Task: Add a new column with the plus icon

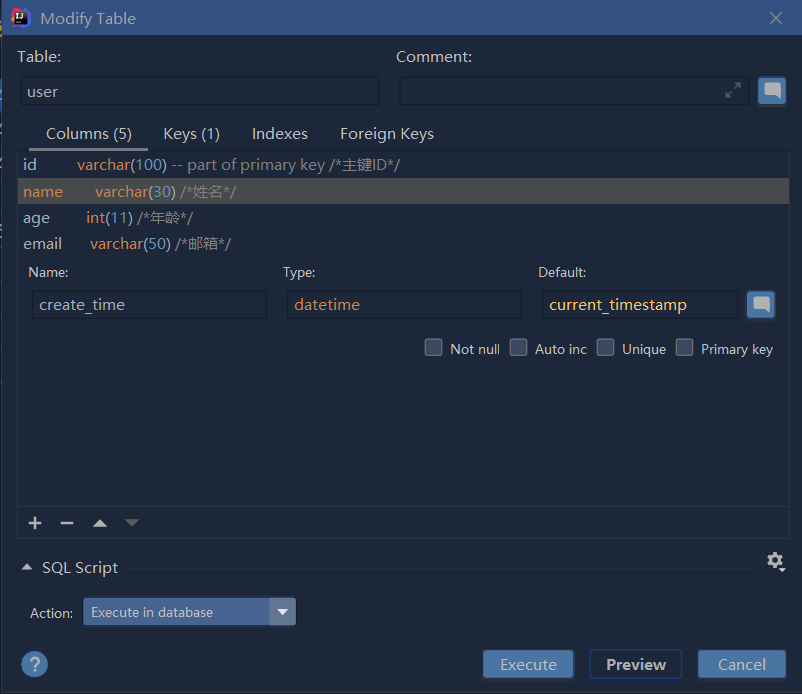Action: pos(34,522)
